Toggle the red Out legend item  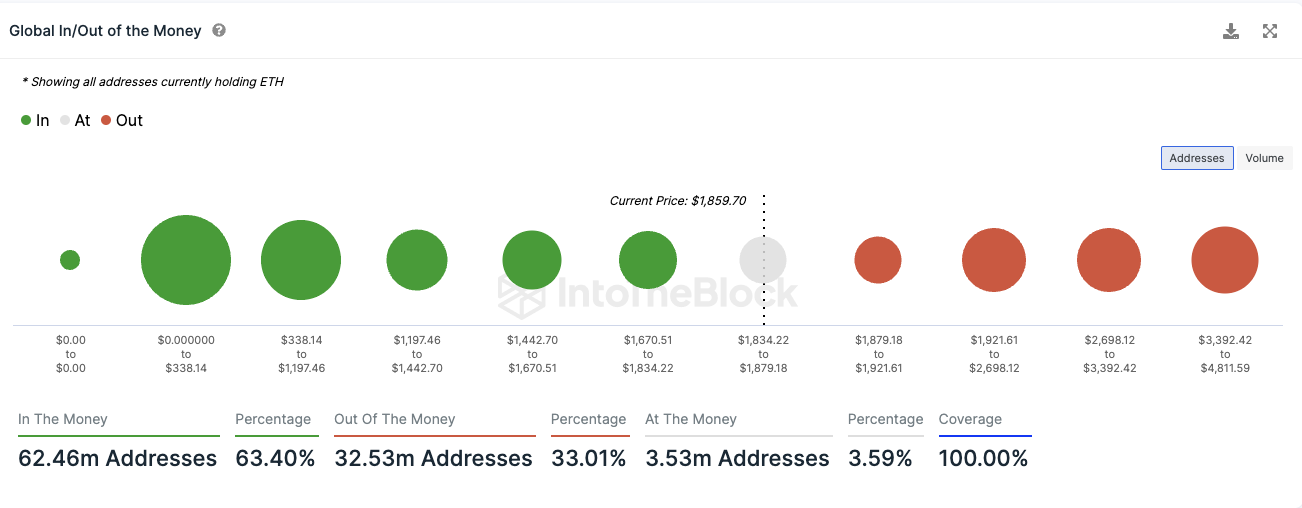coord(122,120)
